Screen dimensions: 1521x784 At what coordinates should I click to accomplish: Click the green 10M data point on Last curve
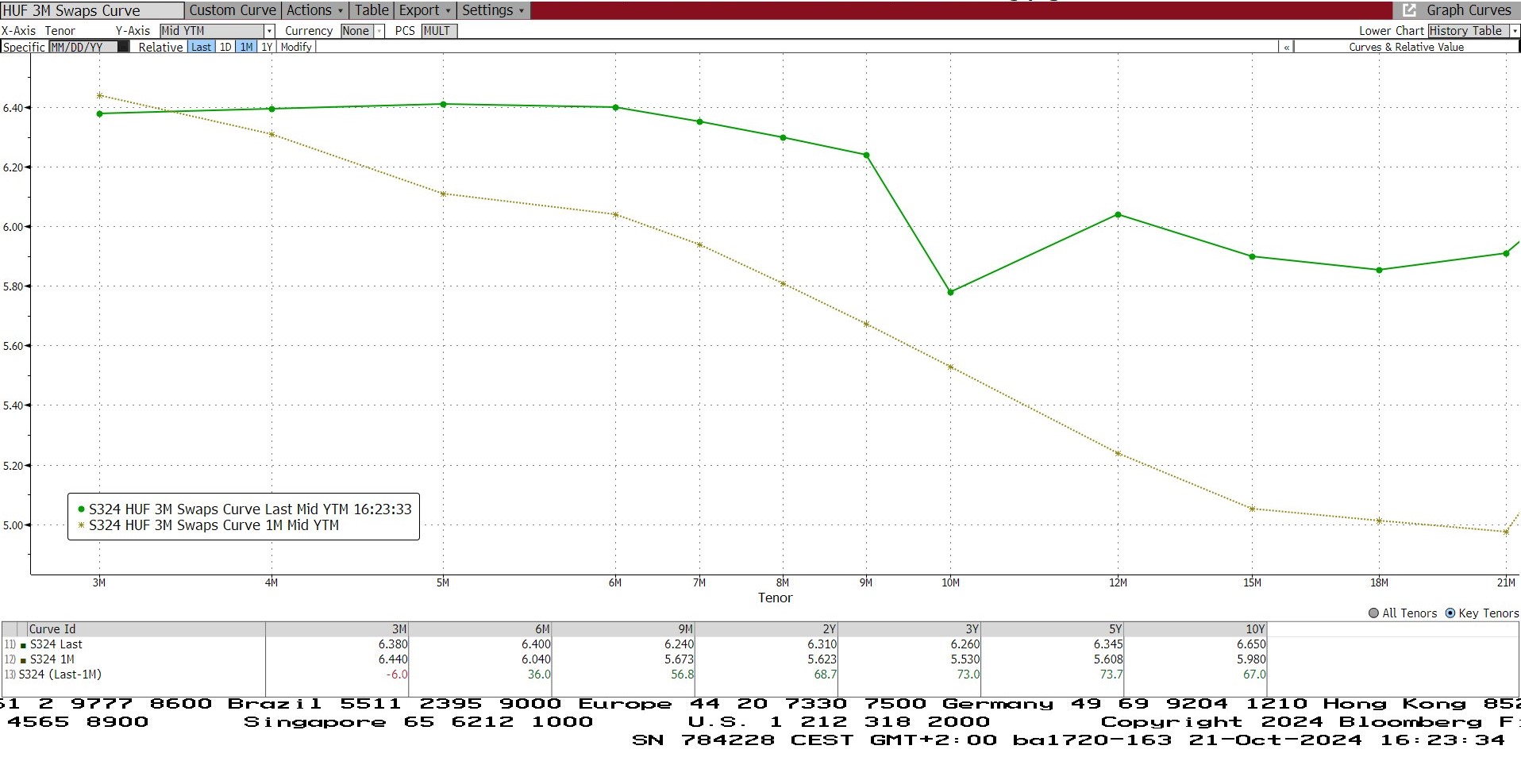(x=951, y=292)
